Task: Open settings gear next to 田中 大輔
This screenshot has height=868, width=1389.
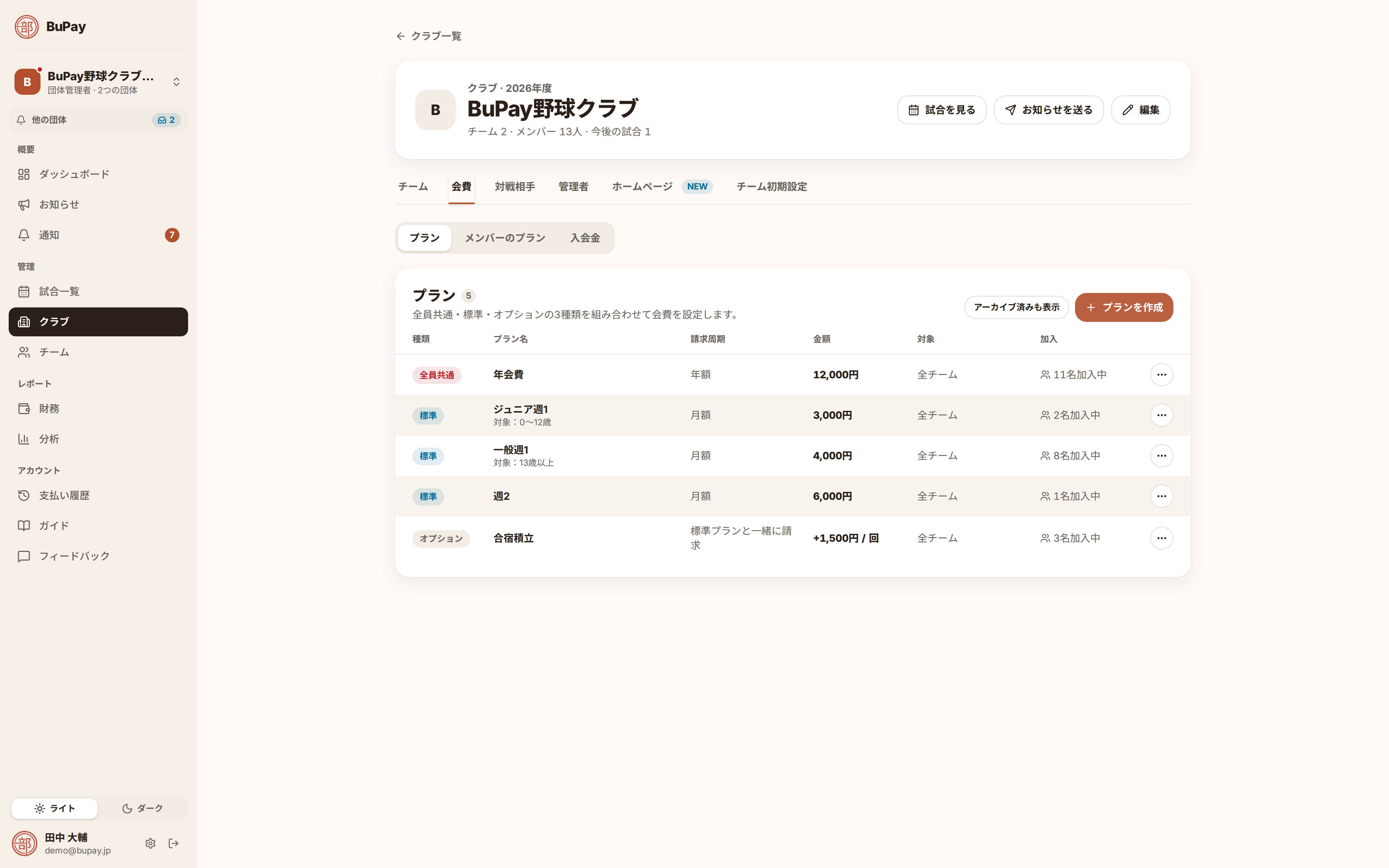Action: pyautogui.click(x=150, y=843)
